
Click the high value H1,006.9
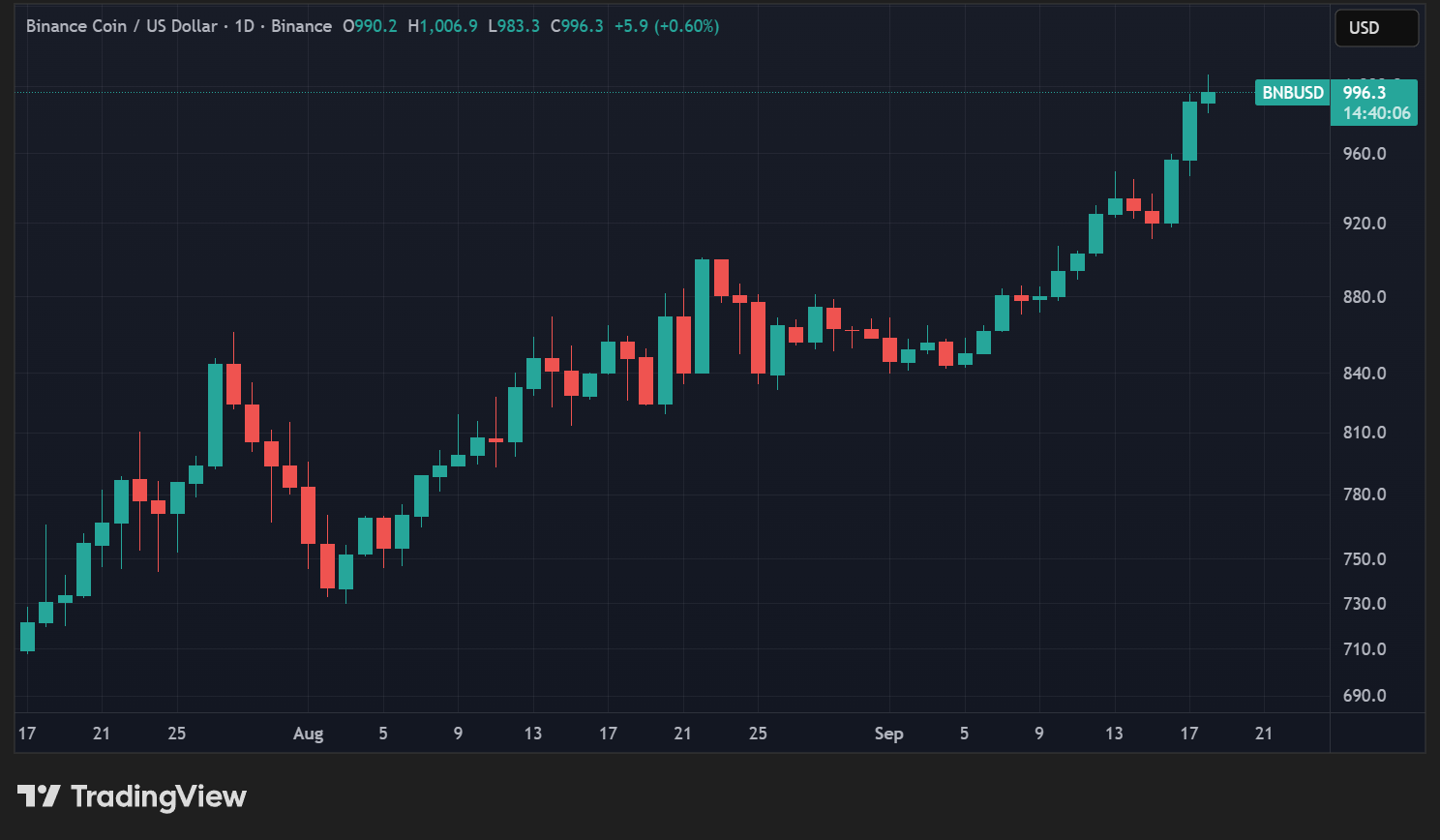pos(442,26)
